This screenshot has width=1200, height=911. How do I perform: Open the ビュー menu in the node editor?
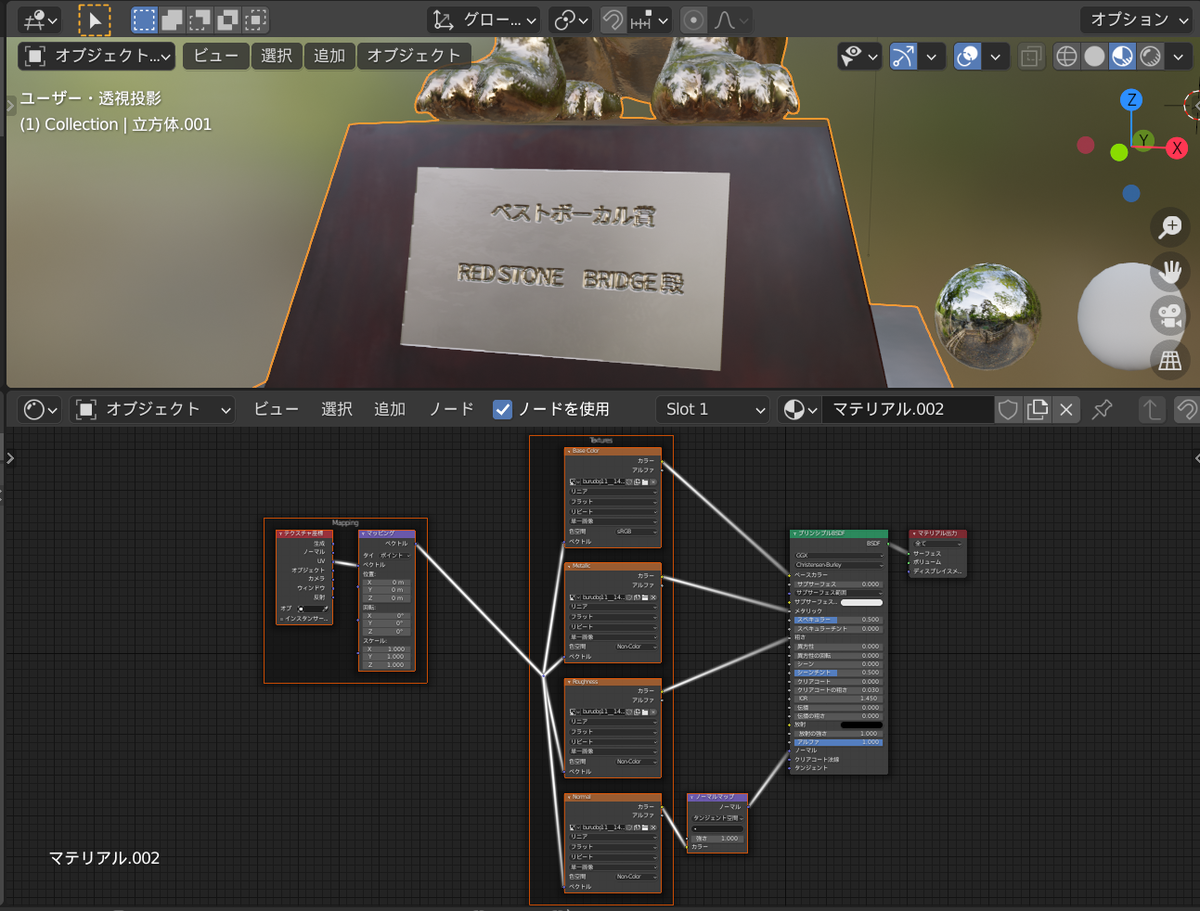[276, 409]
